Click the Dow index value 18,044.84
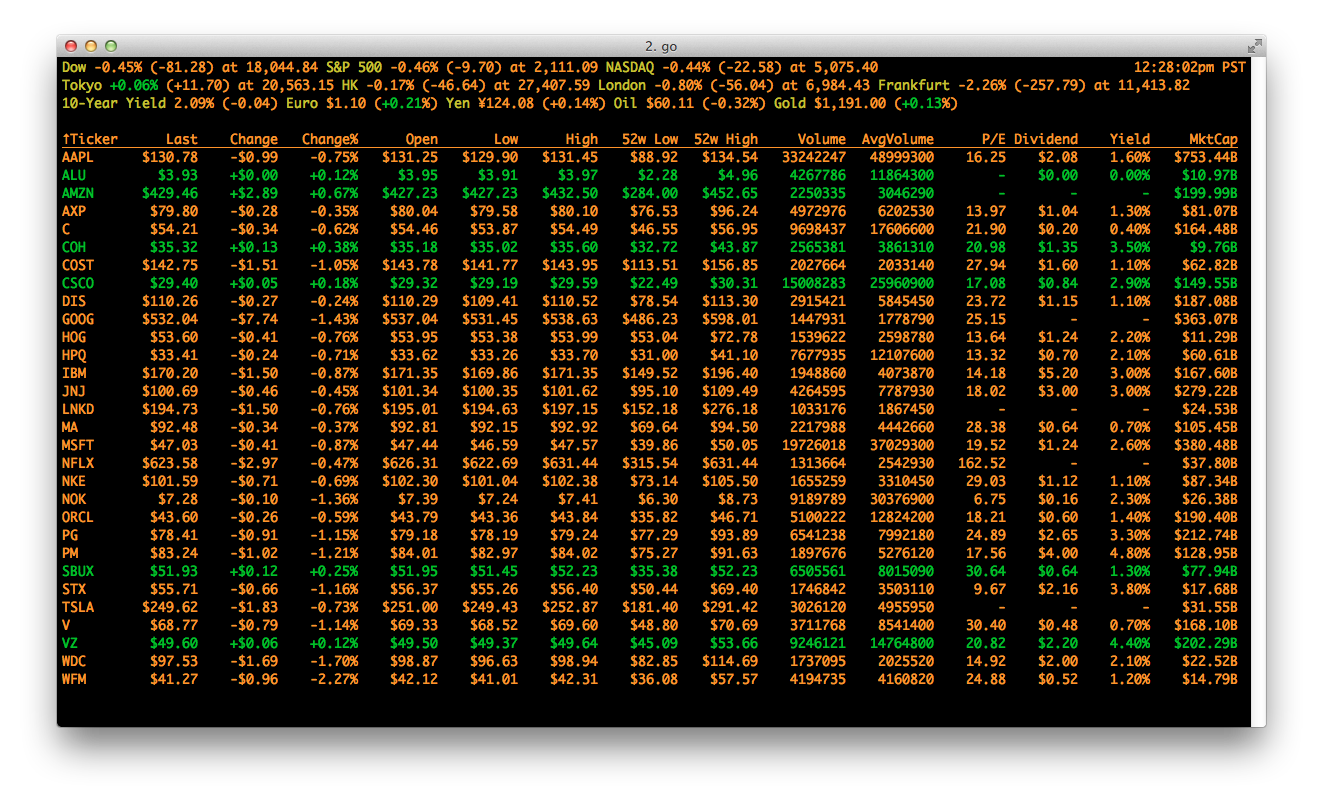This screenshot has width=1323, height=806. click(x=282, y=67)
